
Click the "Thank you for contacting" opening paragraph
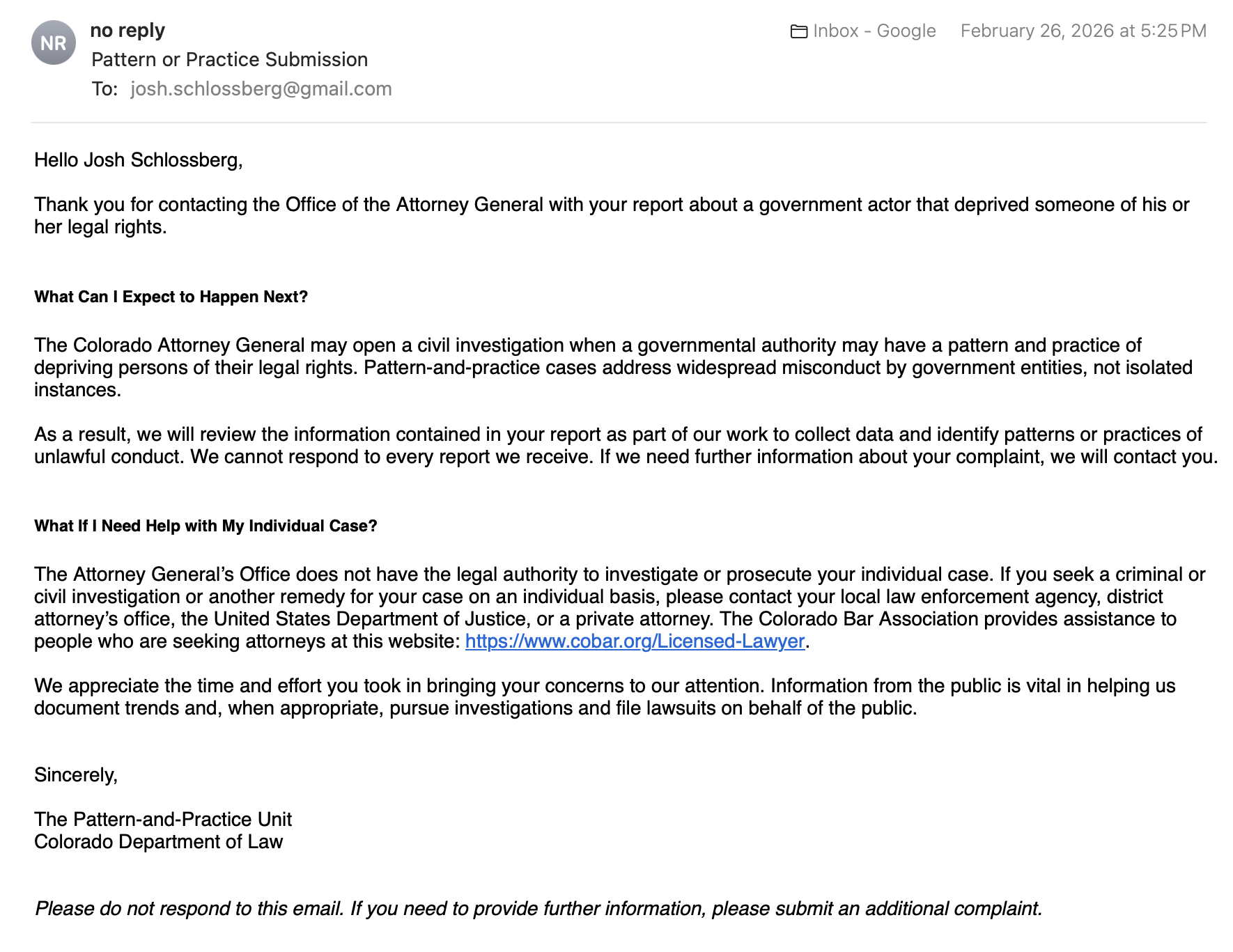612,216
